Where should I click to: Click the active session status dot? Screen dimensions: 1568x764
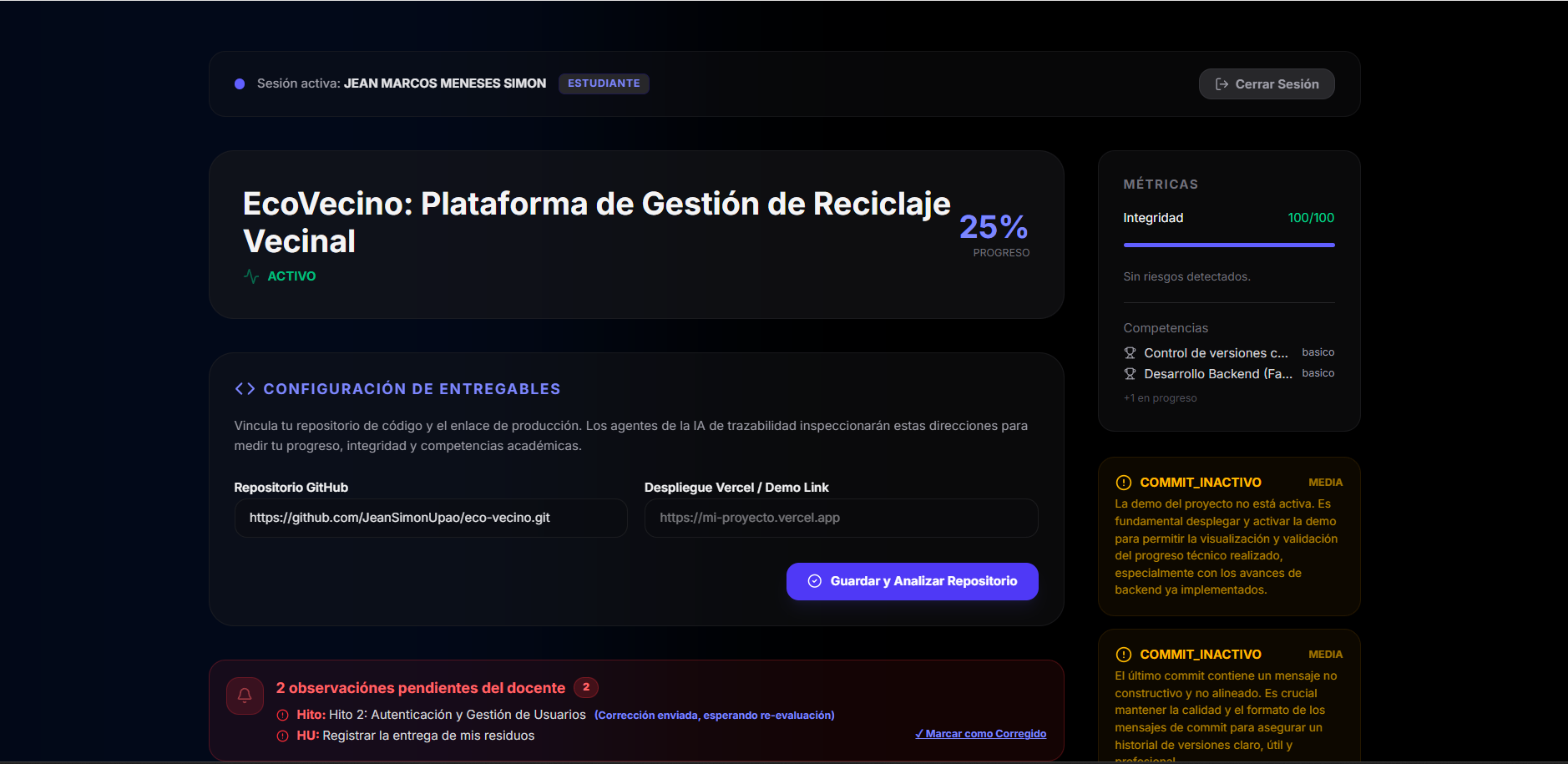point(240,83)
